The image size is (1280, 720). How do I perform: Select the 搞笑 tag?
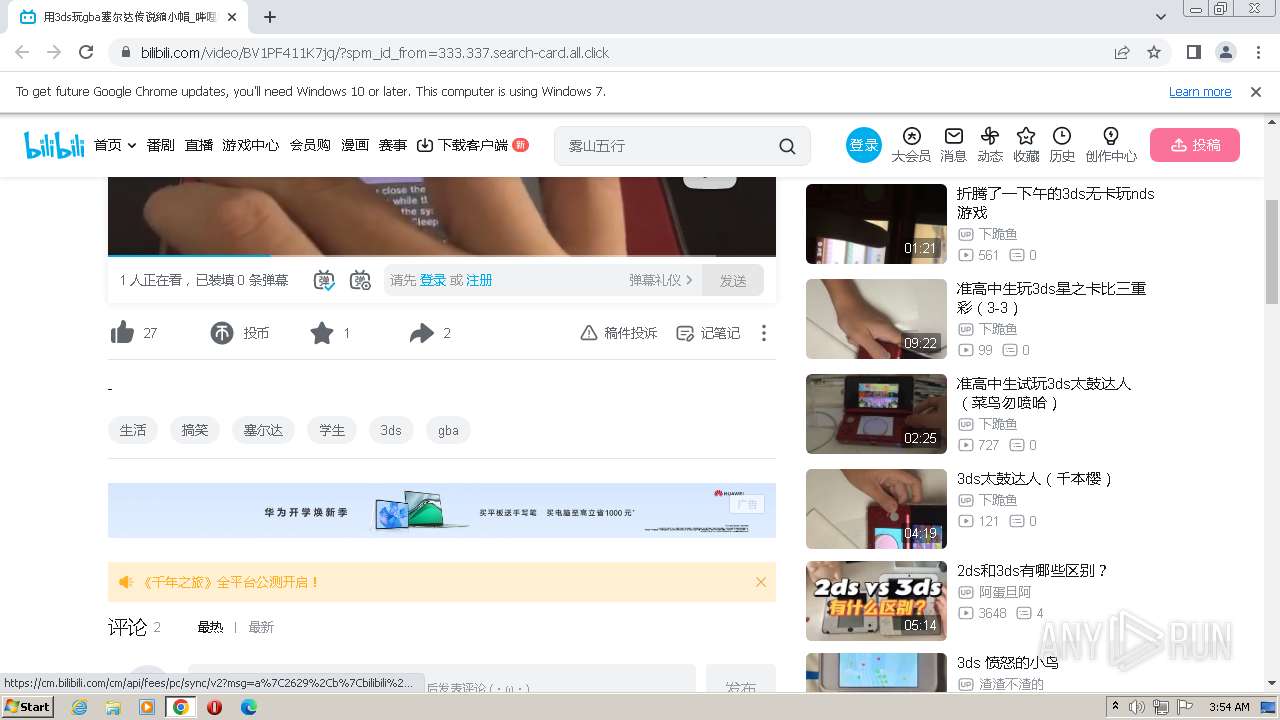[195, 430]
